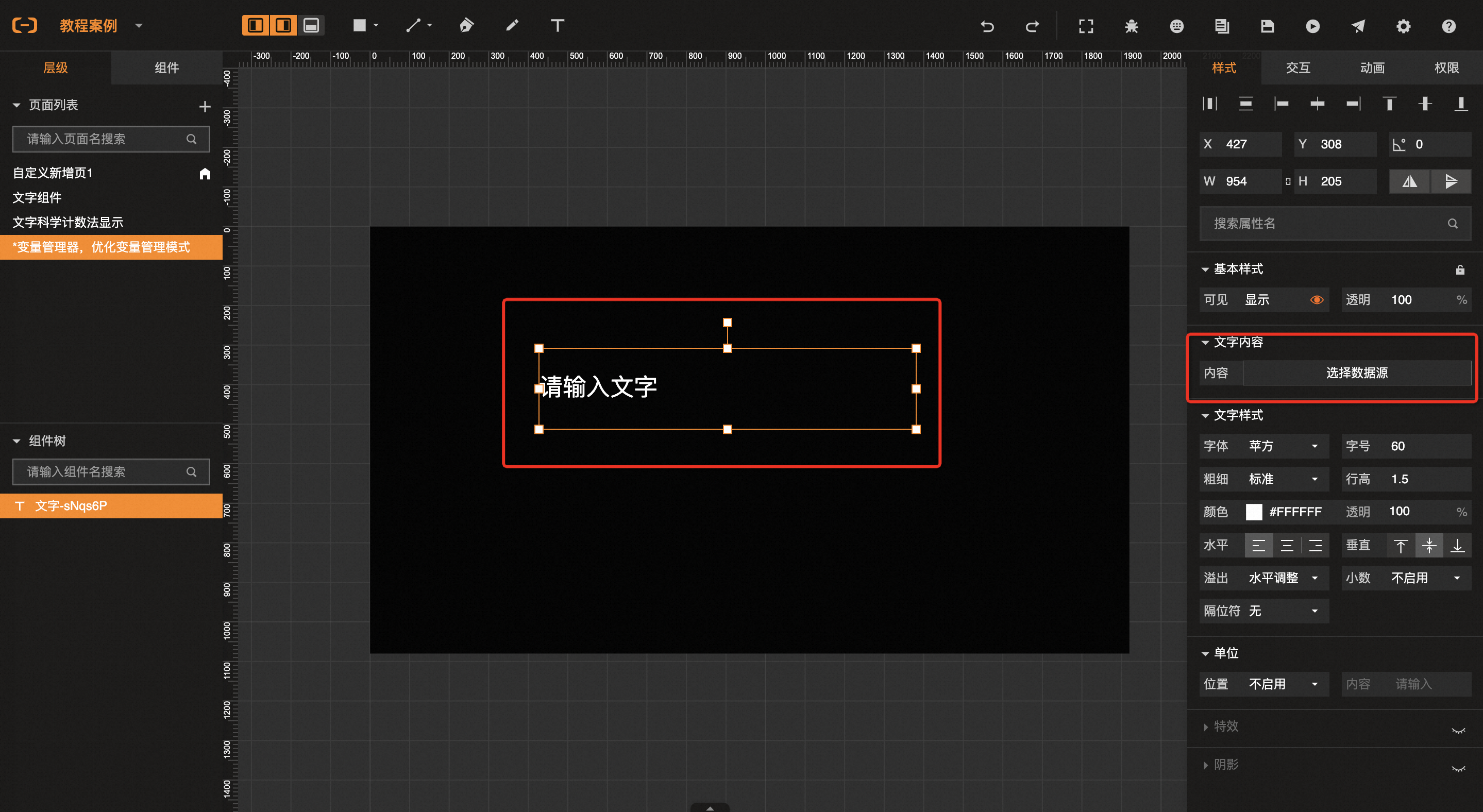
Task: Click the redo arrow icon
Action: pyautogui.click(x=1032, y=26)
